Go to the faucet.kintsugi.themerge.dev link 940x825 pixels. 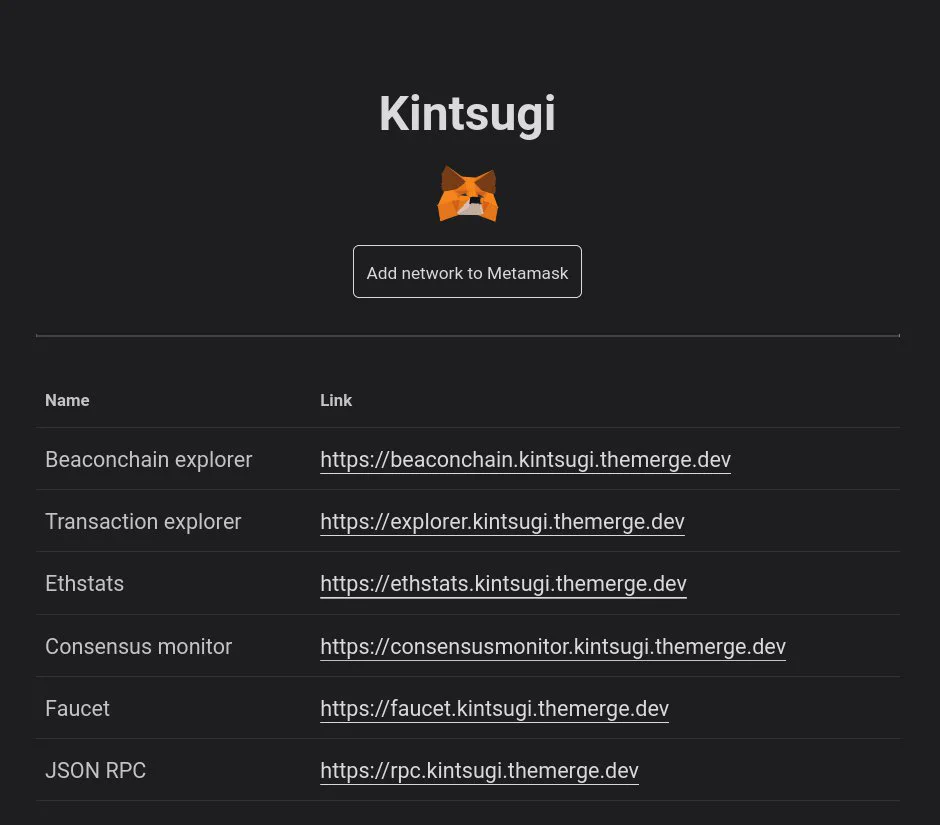[495, 709]
